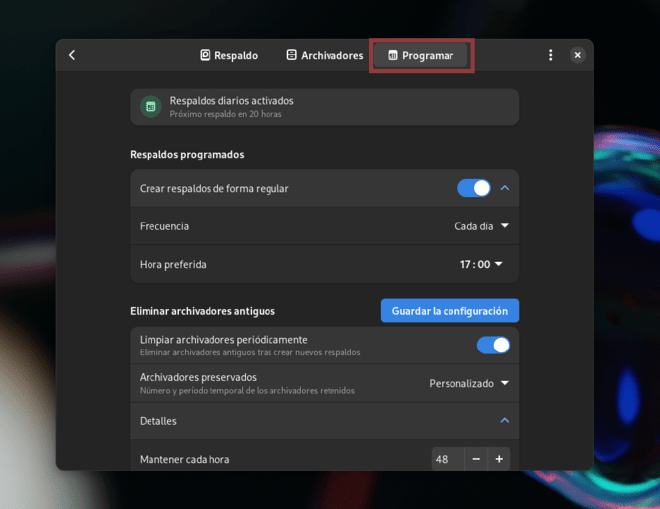
Task: Collapse the Detalles section
Action: 505,421
